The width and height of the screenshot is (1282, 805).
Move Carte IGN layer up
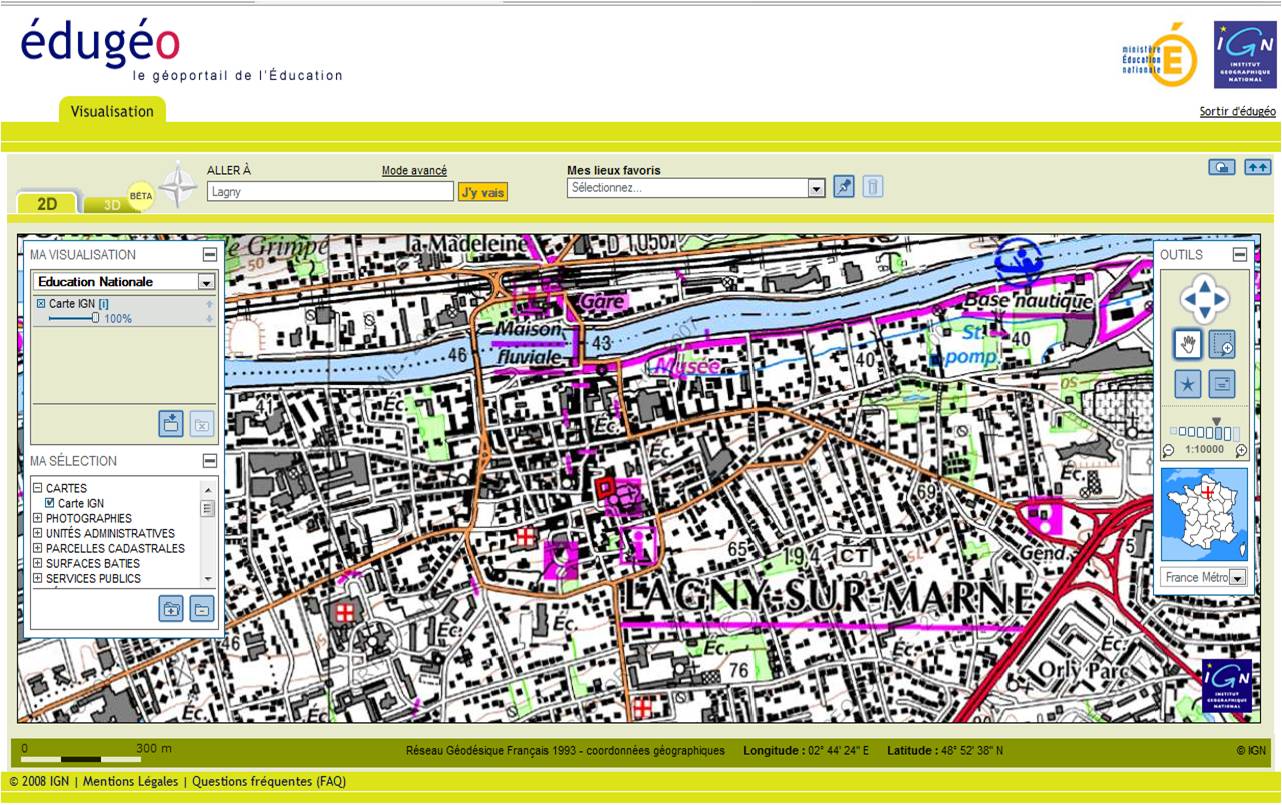click(209, 304)
